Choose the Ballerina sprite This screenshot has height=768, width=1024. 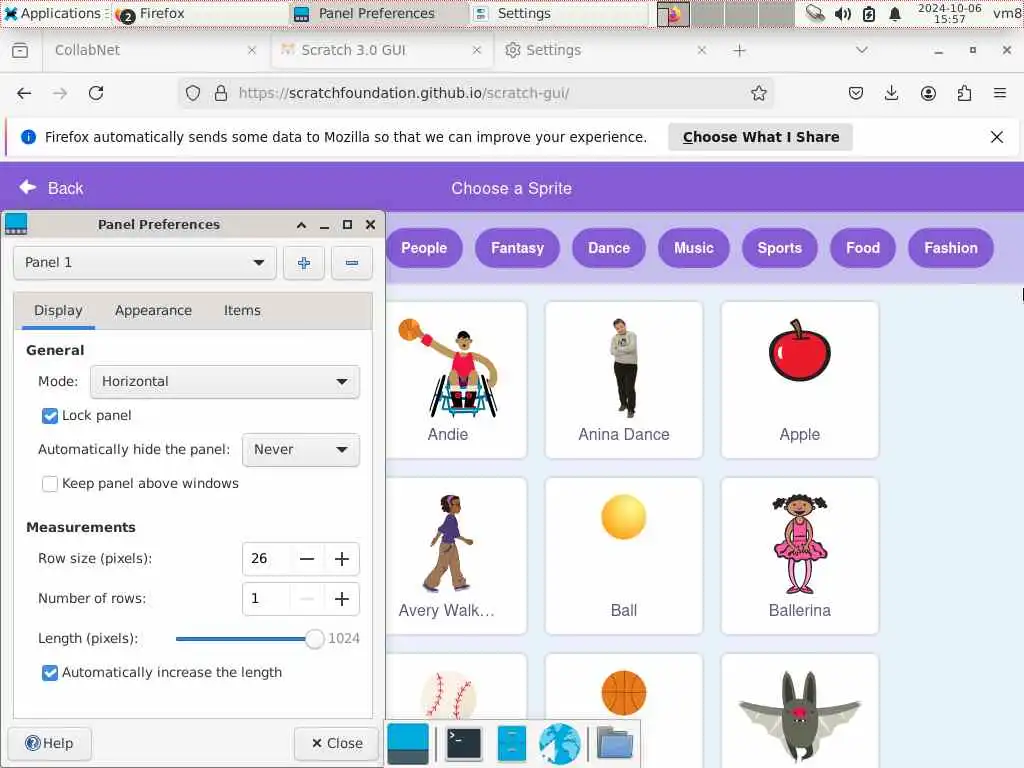tap(799, 556)
